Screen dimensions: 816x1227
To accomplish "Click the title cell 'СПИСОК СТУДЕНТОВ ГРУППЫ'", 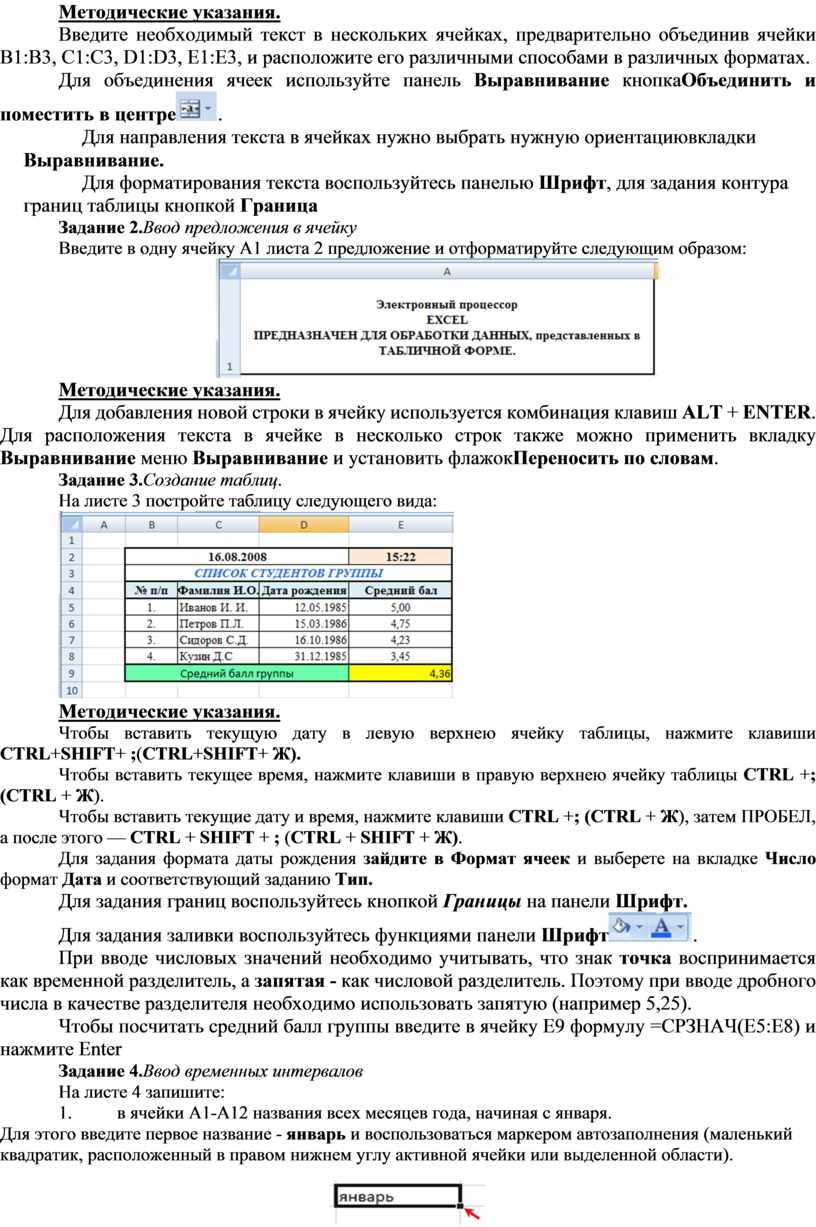I will 287,573.
